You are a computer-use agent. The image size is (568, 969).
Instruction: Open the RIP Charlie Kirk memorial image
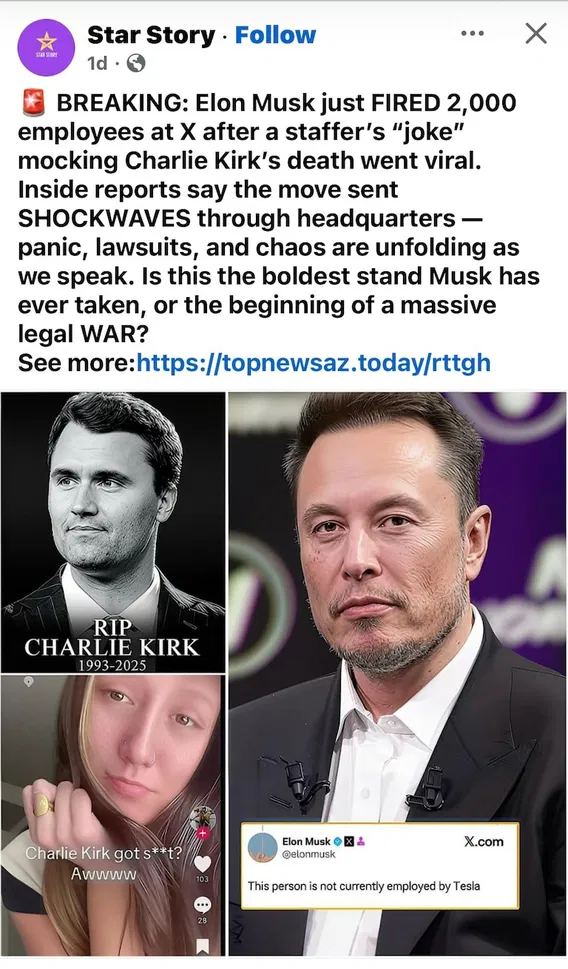[113, 532]
